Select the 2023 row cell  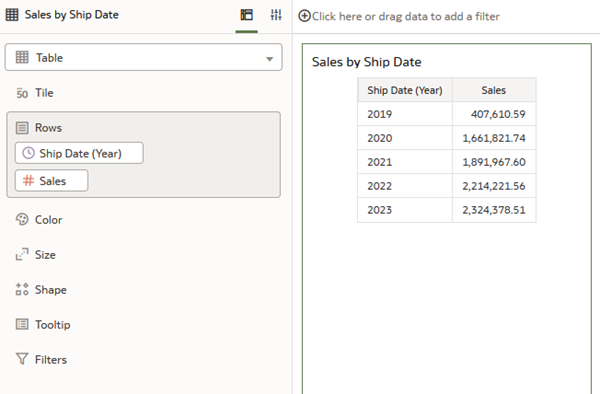(x=405, y=210)
